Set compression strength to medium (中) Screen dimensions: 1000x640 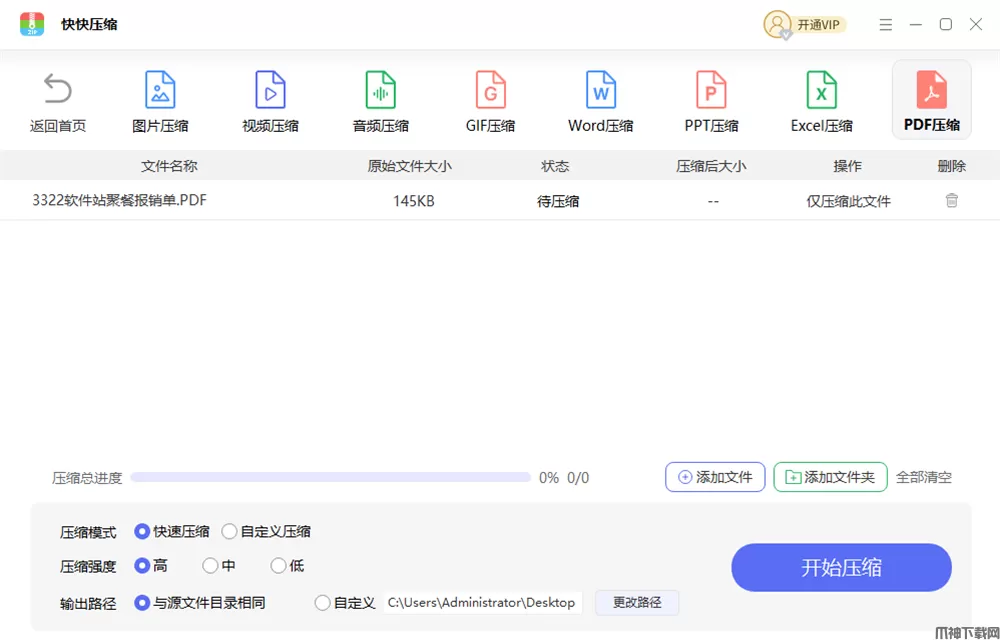click(210, 566)
